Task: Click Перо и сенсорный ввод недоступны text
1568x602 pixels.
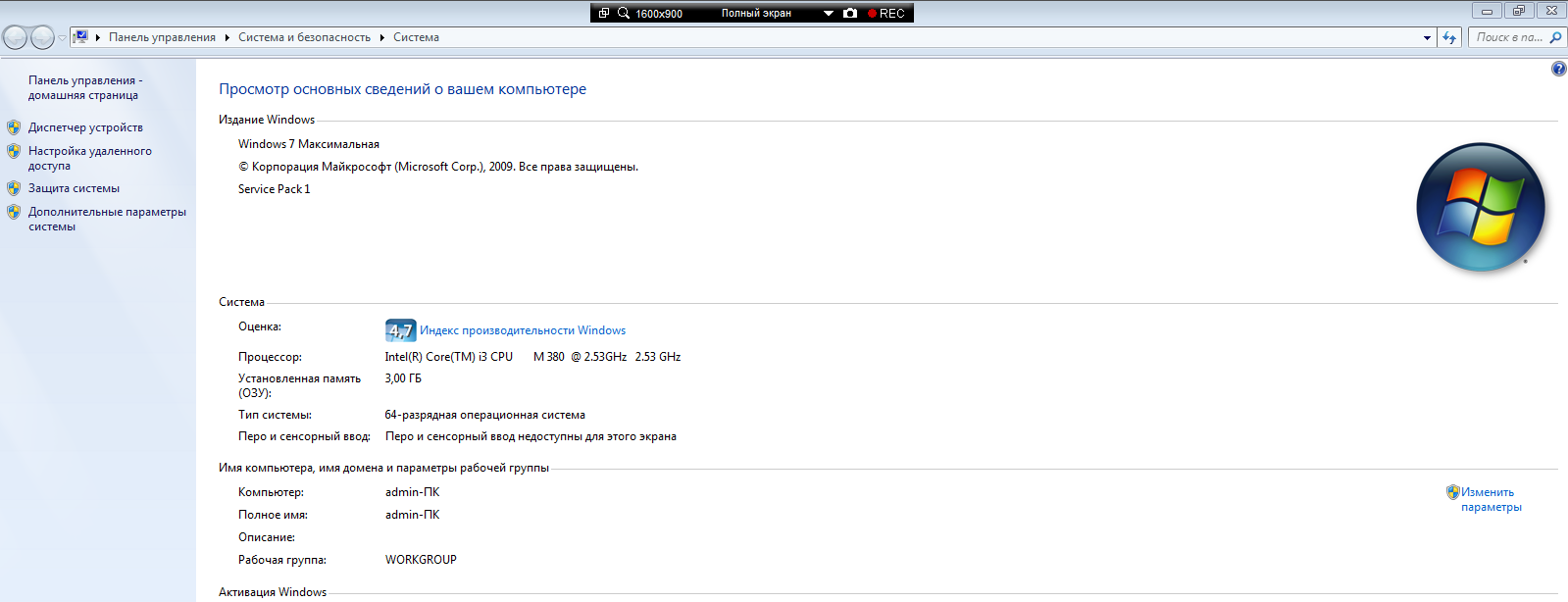Action: [531, 436]
